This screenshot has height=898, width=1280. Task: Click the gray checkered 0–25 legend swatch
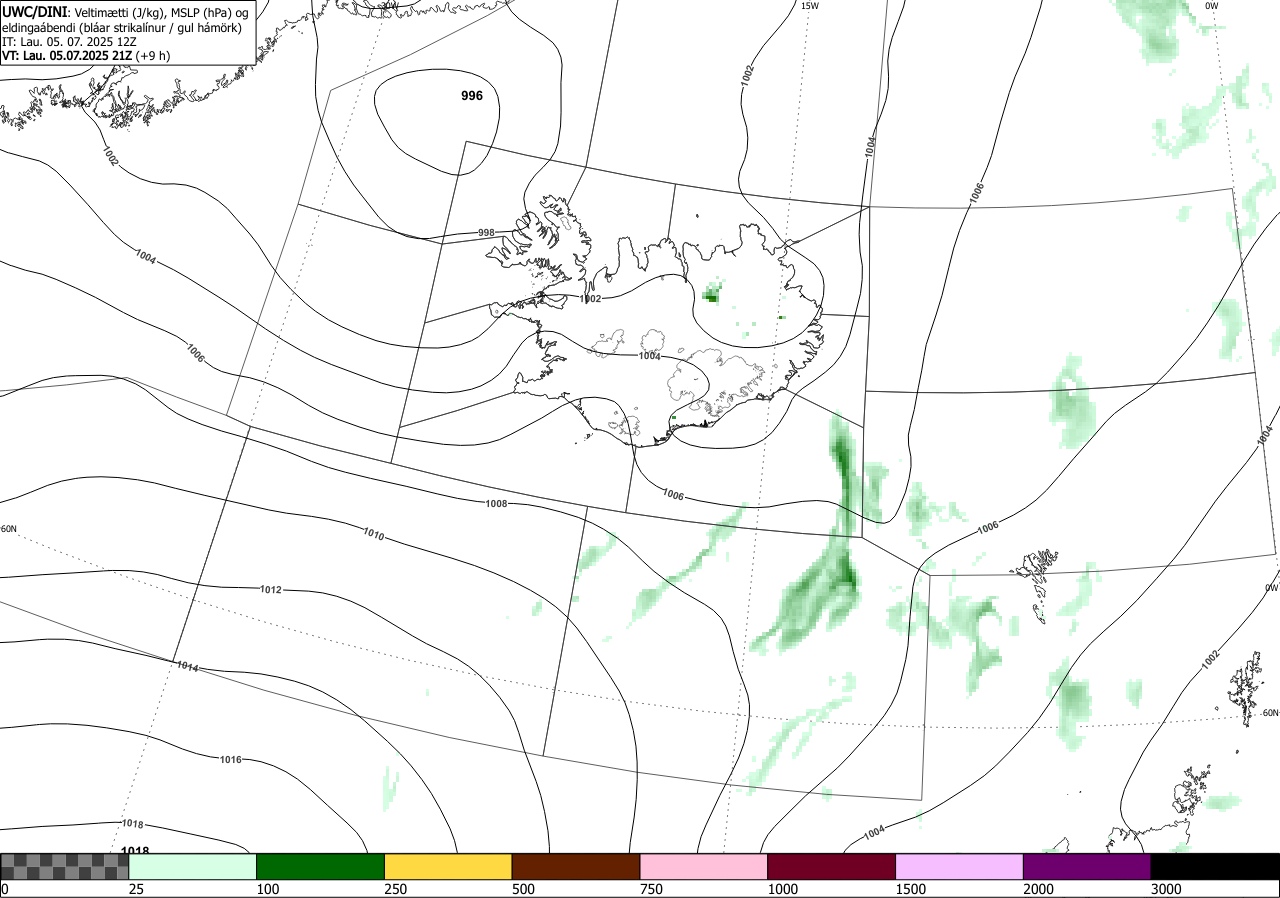(65, 866)
